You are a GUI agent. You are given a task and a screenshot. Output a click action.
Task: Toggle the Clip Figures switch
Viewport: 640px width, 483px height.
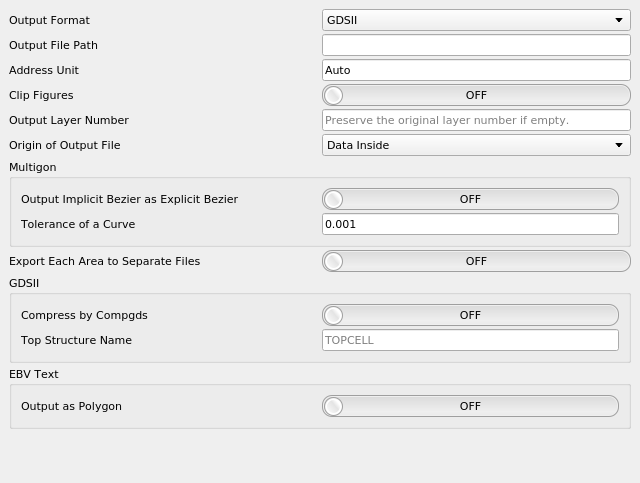[476, 95]
